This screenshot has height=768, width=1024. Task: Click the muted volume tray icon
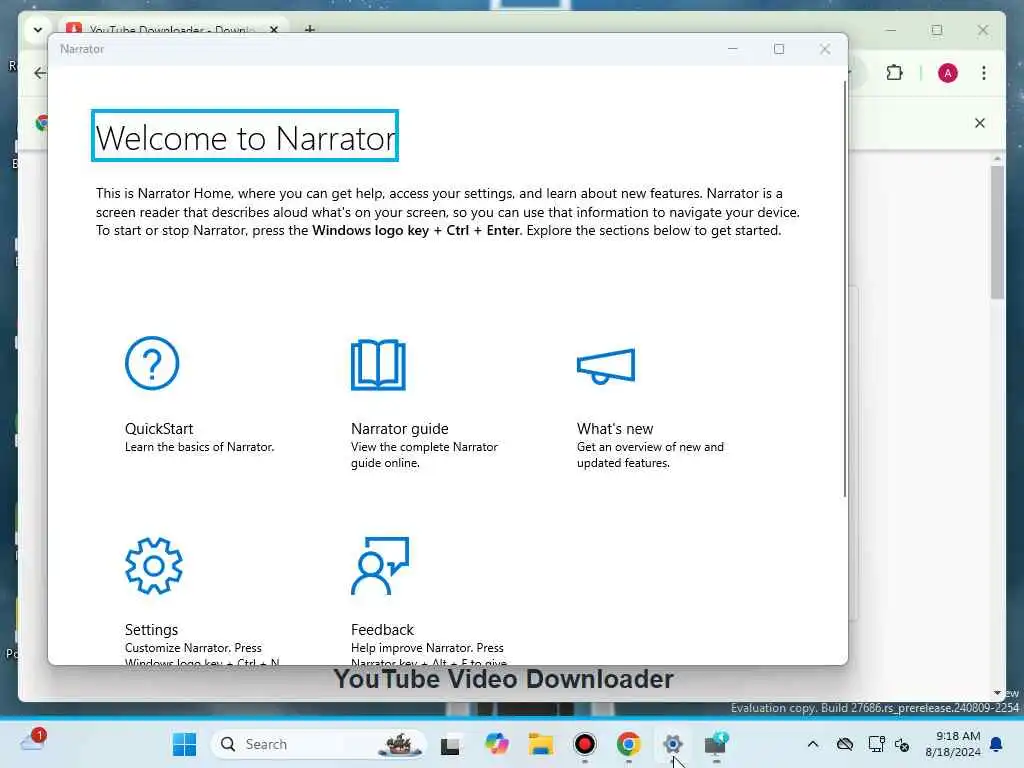pyautogui.click(x=902, y=744)
